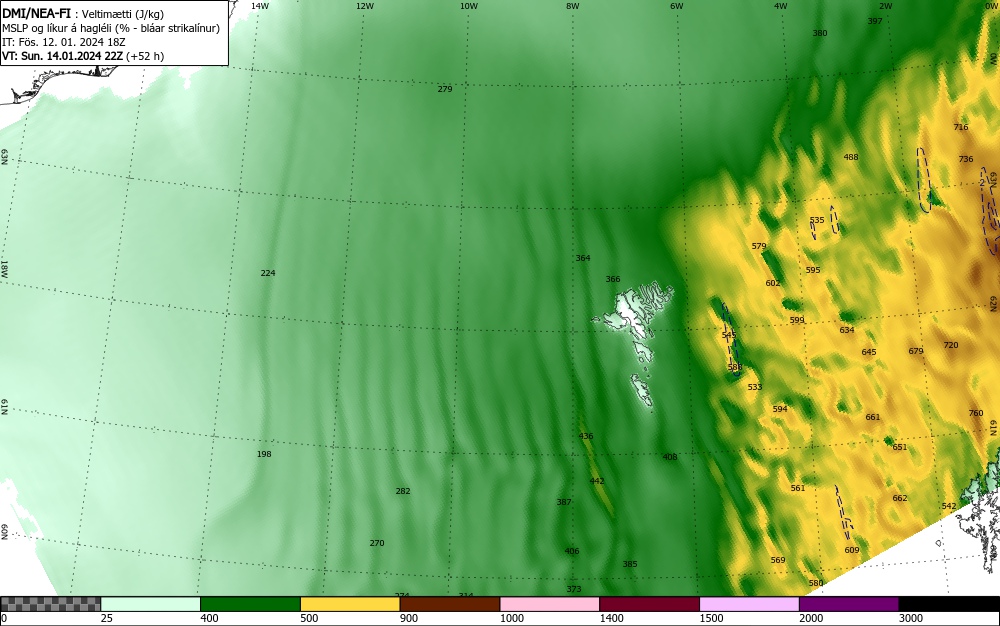Image resolution: width=1000 pixels, height=626 pixels.
Task: Click the 366 value near the islands
Action: [x=613, y=279]
